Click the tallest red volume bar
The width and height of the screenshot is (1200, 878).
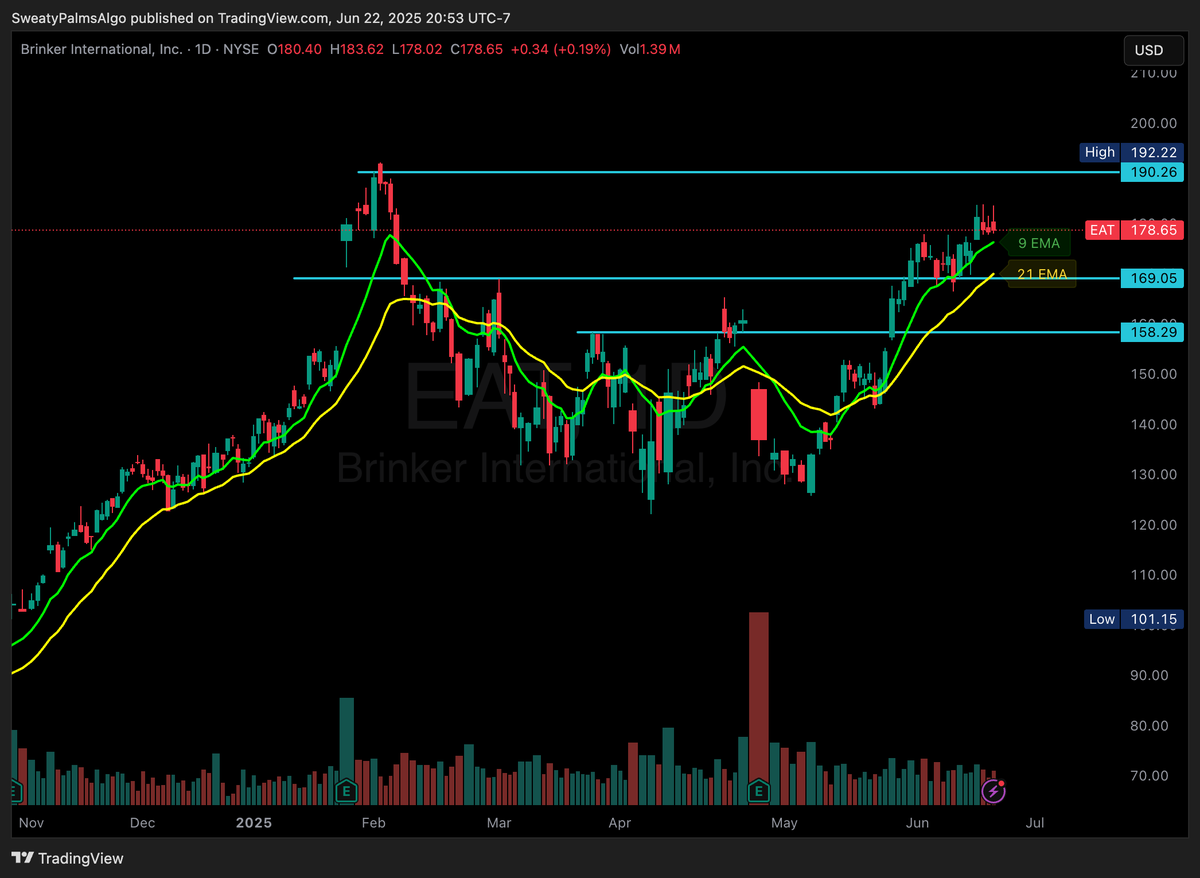coord(759,708)
